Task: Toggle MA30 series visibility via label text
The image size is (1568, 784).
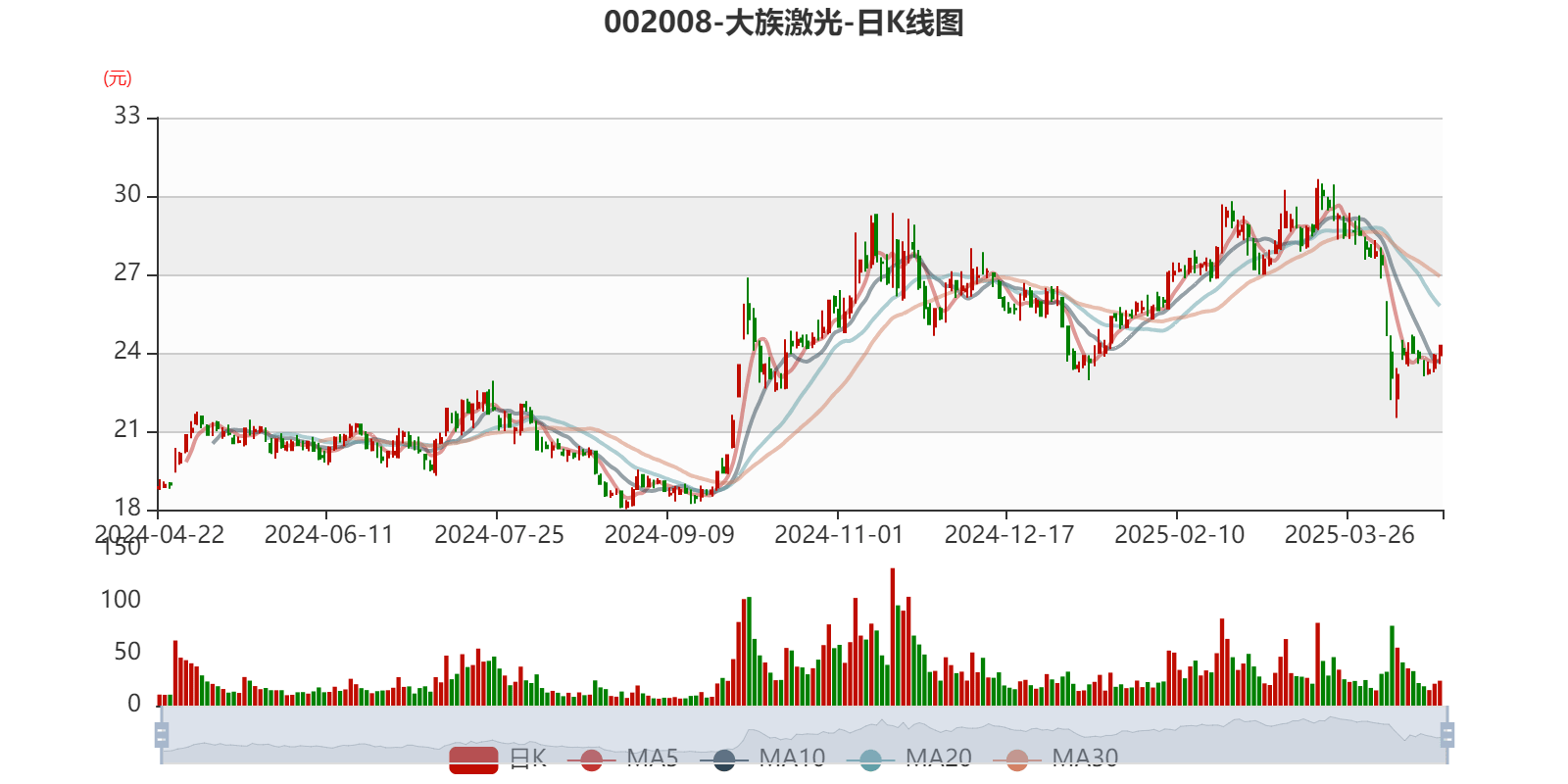Action: pyautogui.click(x=1085, y=758)
